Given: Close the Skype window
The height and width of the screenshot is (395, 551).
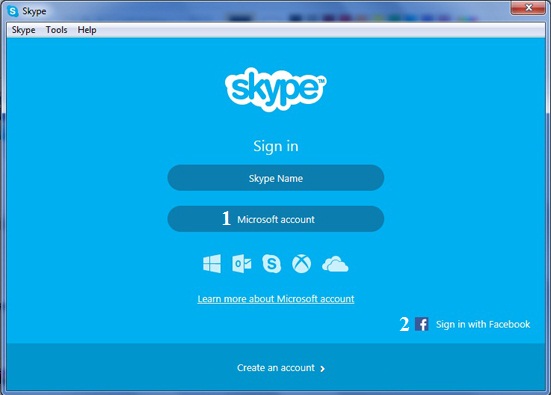Looking at the screenshot, I should click(528, 7).
